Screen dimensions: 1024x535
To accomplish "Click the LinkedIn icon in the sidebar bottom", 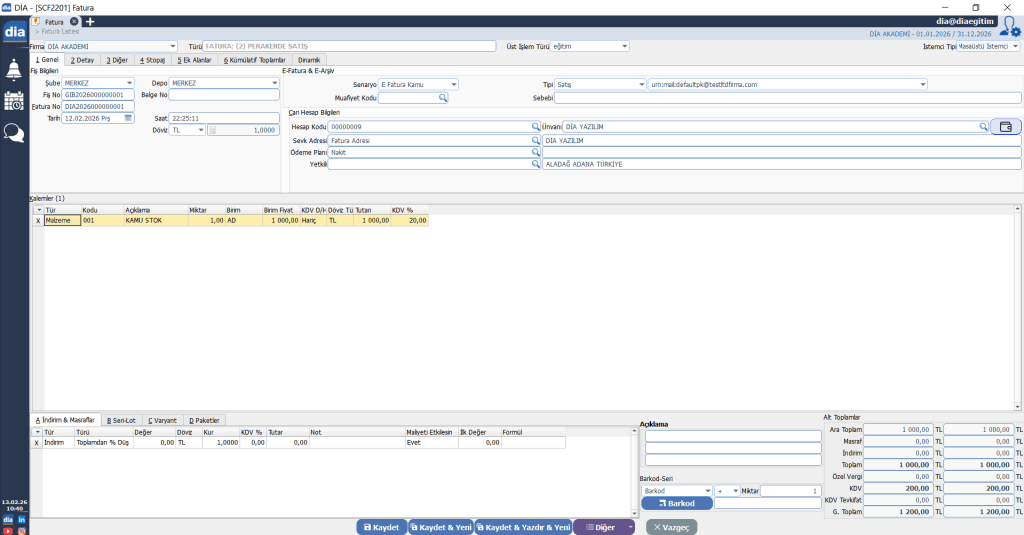I will pos(21,520).
